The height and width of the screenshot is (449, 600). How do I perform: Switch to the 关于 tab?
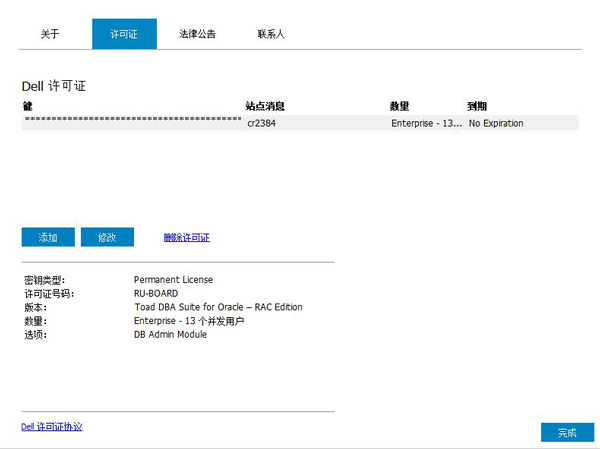[50, 34]
